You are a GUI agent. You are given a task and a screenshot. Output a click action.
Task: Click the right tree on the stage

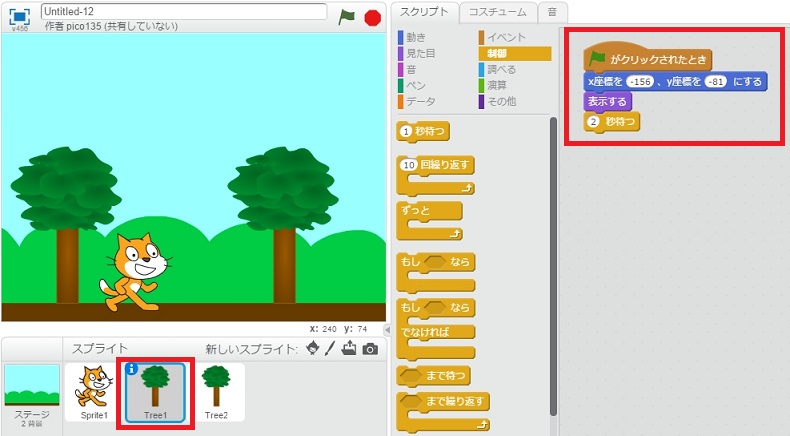(x=284, y=224)
